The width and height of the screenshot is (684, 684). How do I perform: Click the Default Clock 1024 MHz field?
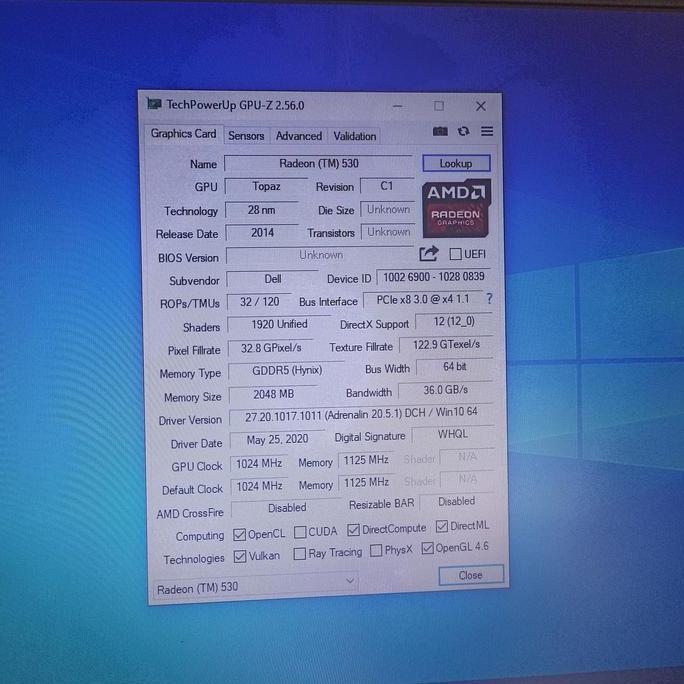click(x=260, y=486)
